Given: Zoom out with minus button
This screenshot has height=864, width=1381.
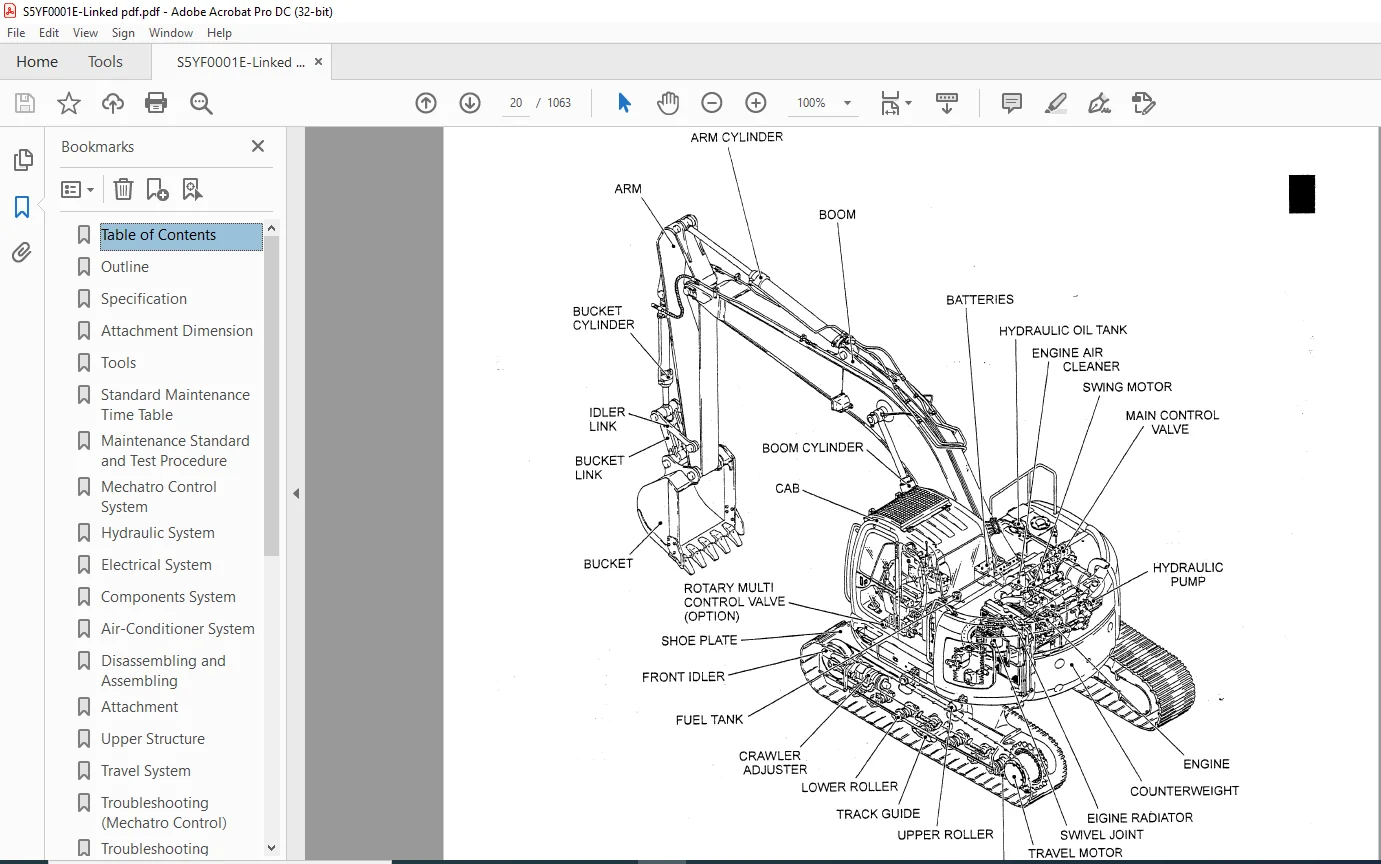Looking at the screenshot, I should tap(712, 103).
